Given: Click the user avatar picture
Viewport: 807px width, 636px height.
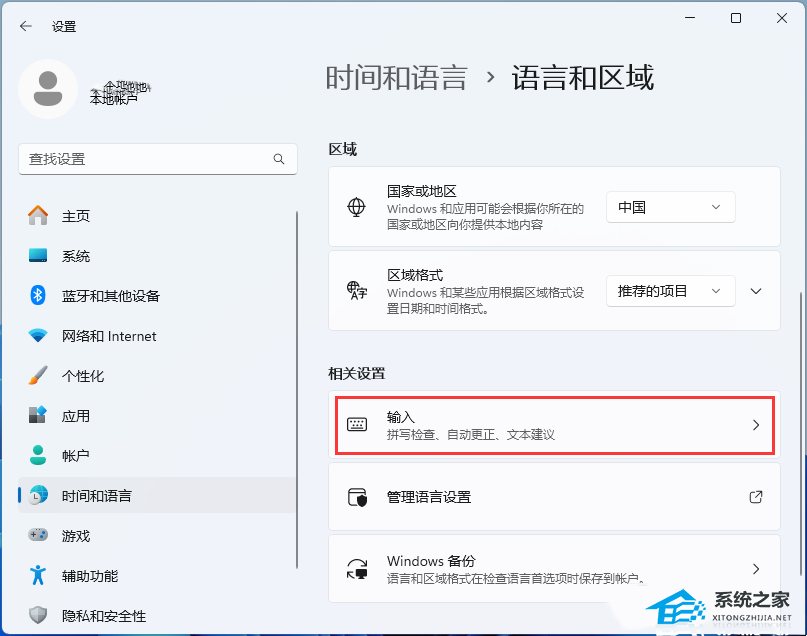Looking at the screenshot, I should (x=48, y=89).
